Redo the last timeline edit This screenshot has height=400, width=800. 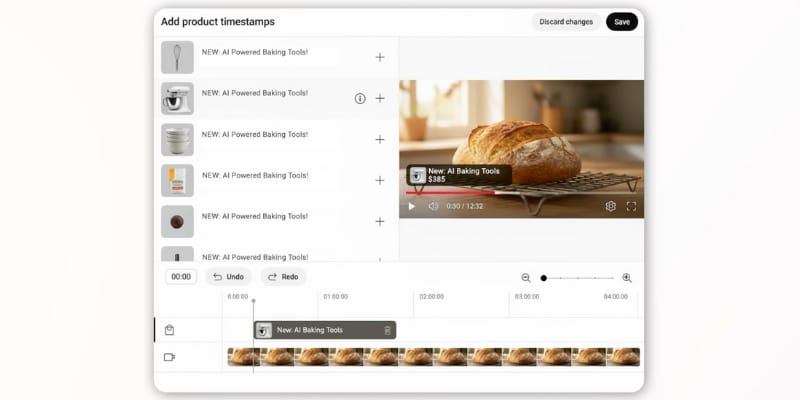point(283,277)
